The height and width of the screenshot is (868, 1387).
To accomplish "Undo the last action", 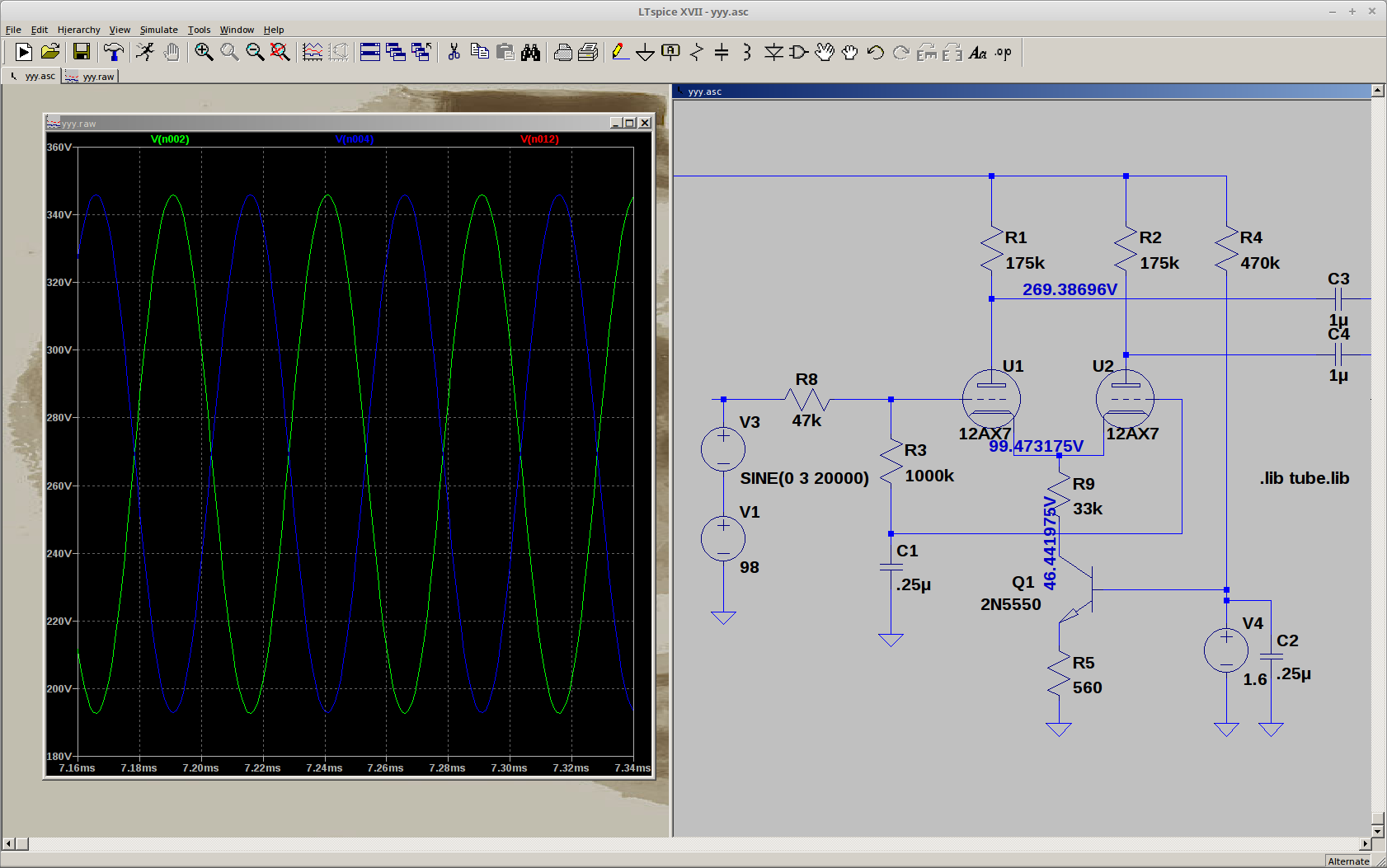I will 876,52.
